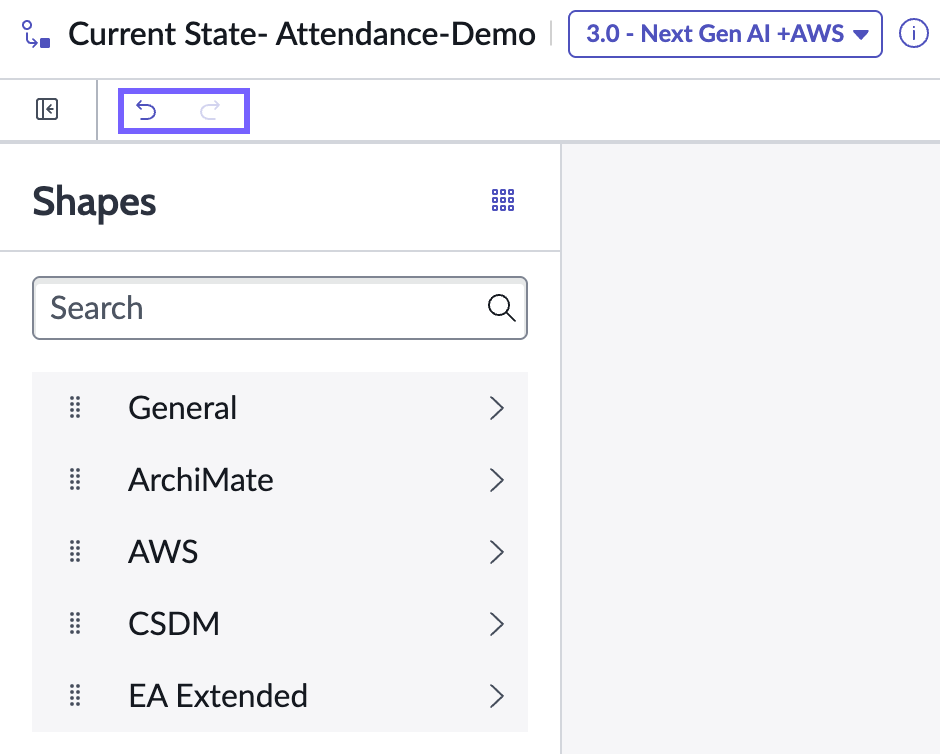Screen dimensions: 940x754
Task: Expand the CSDM chevron
Action: tap(496, 624)
